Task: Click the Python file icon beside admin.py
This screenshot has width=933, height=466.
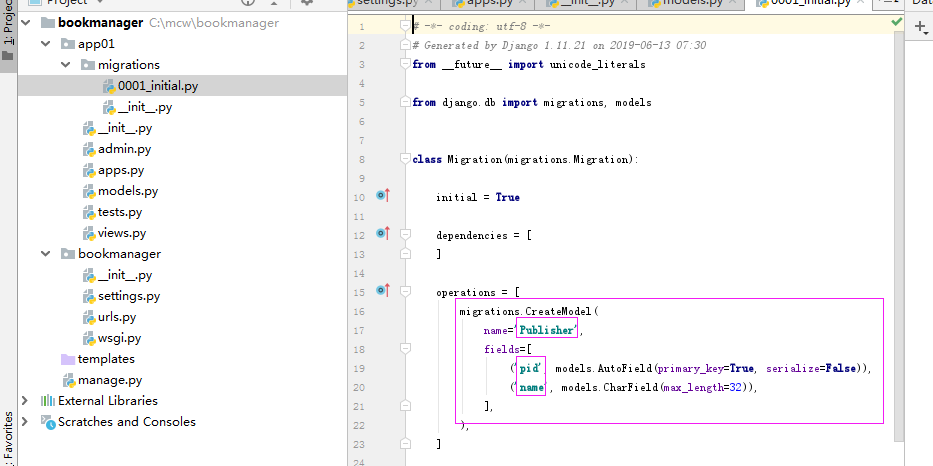Action: (x=89, y=149)
